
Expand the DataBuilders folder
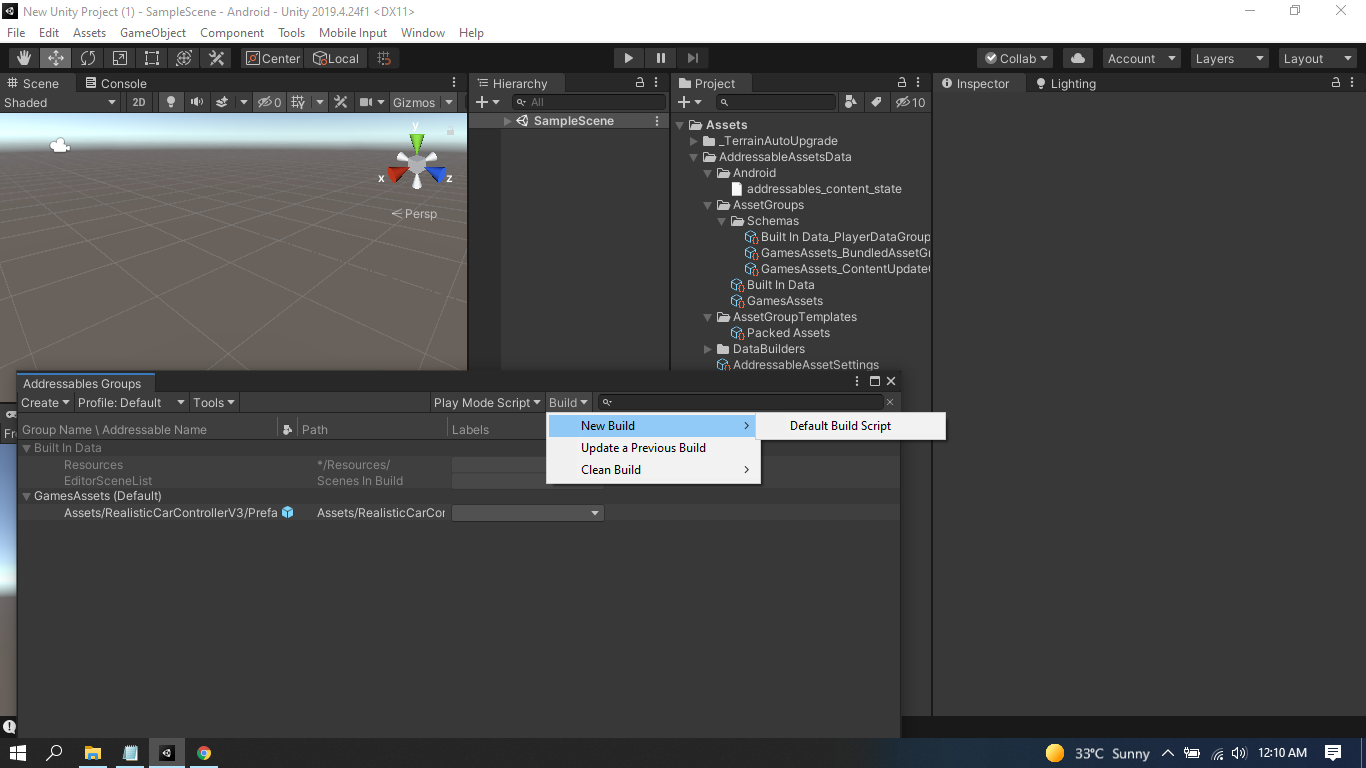pyautogui.click(x=708, y=349)
